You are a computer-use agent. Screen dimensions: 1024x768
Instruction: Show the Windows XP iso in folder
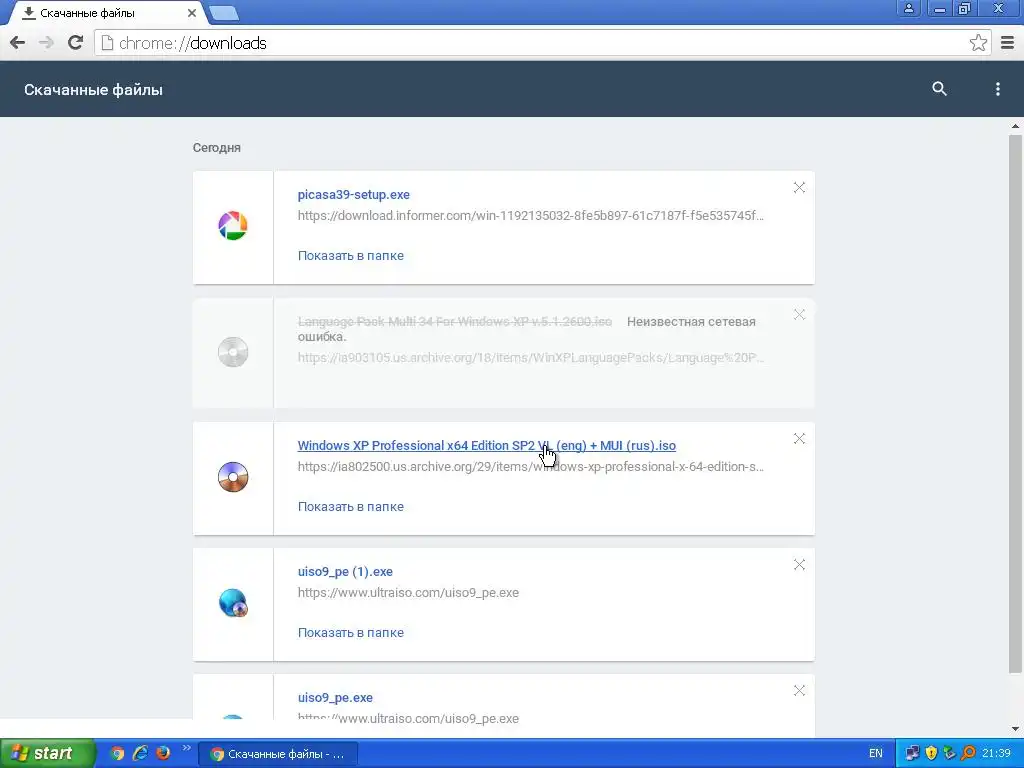pyautogui.click(x=351, y=506)
